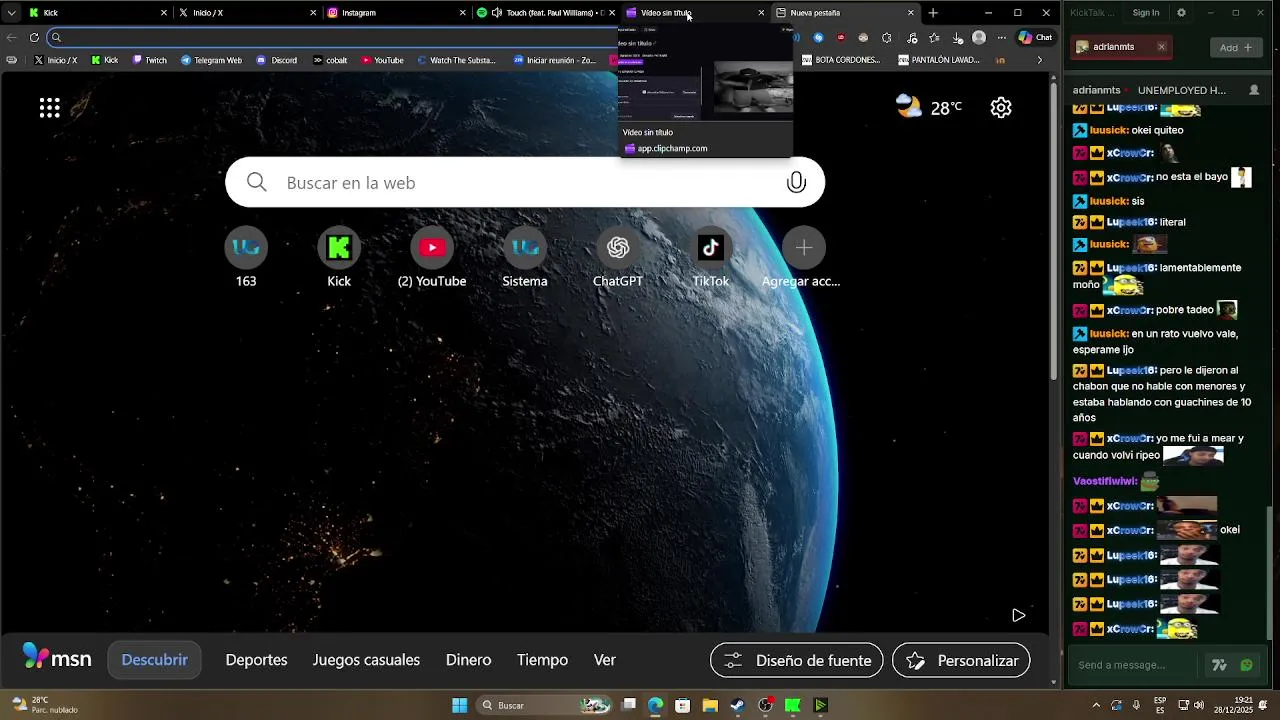The image size is (1280, 720).
Task: Close the adrianmts chatroom tab
Action: tap(1161, 47)
